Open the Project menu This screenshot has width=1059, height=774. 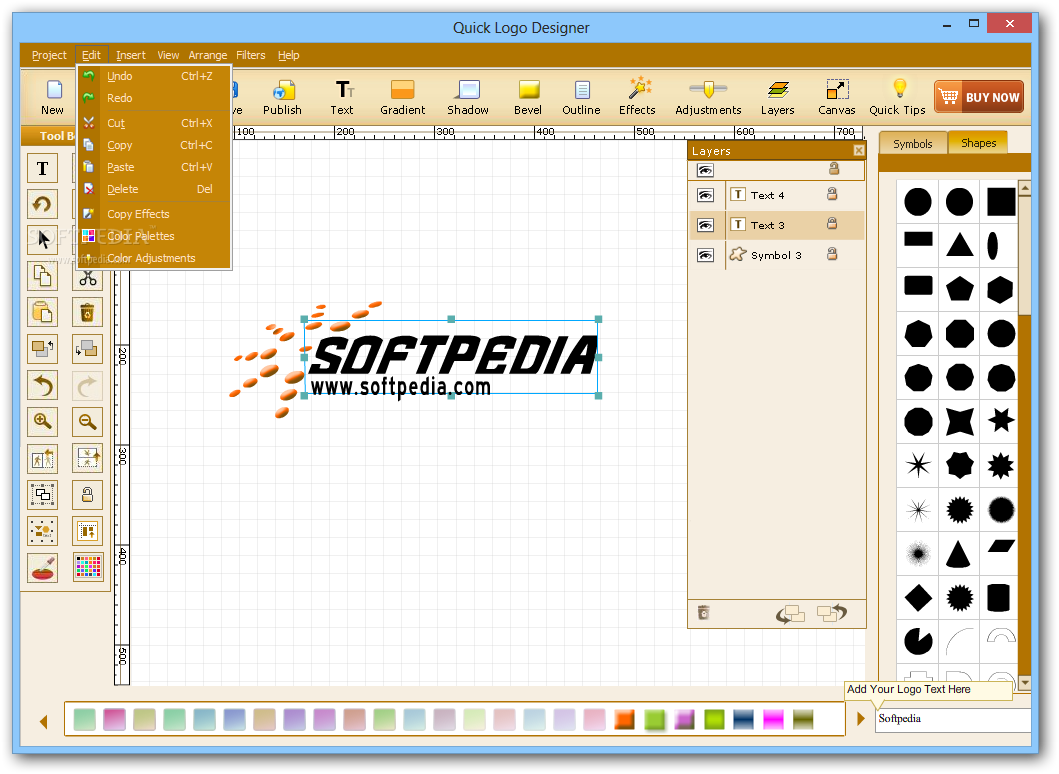(x=49, y=55)
